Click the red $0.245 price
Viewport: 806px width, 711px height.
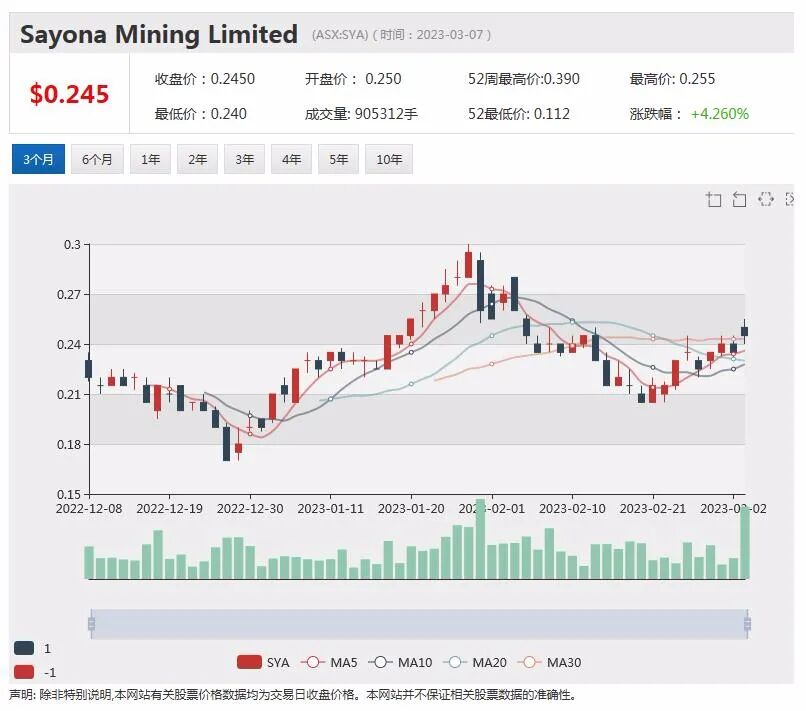tap(69, 94)
